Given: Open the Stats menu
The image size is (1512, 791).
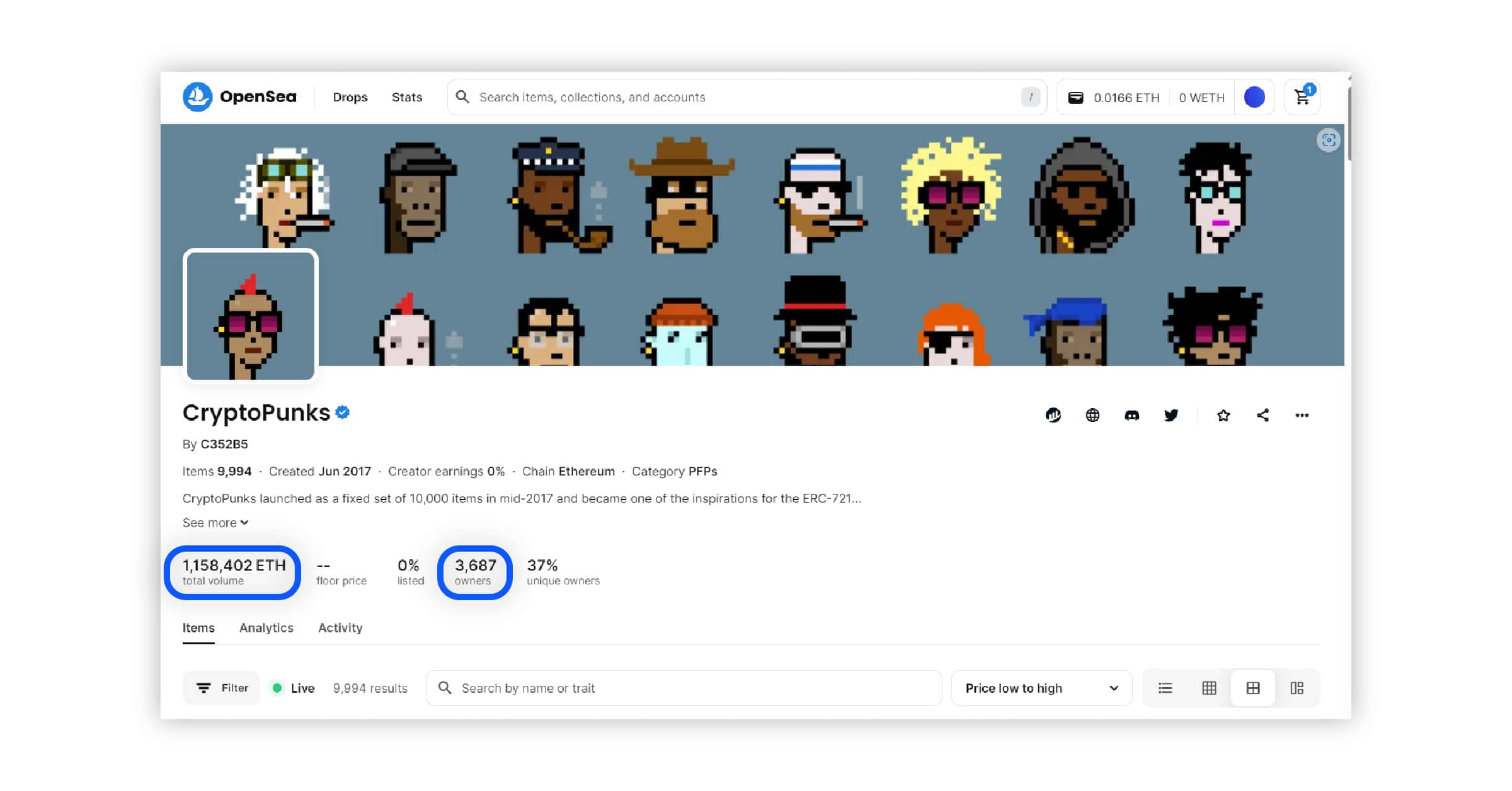Looking at the screenshot, I should tap(407, 97).
